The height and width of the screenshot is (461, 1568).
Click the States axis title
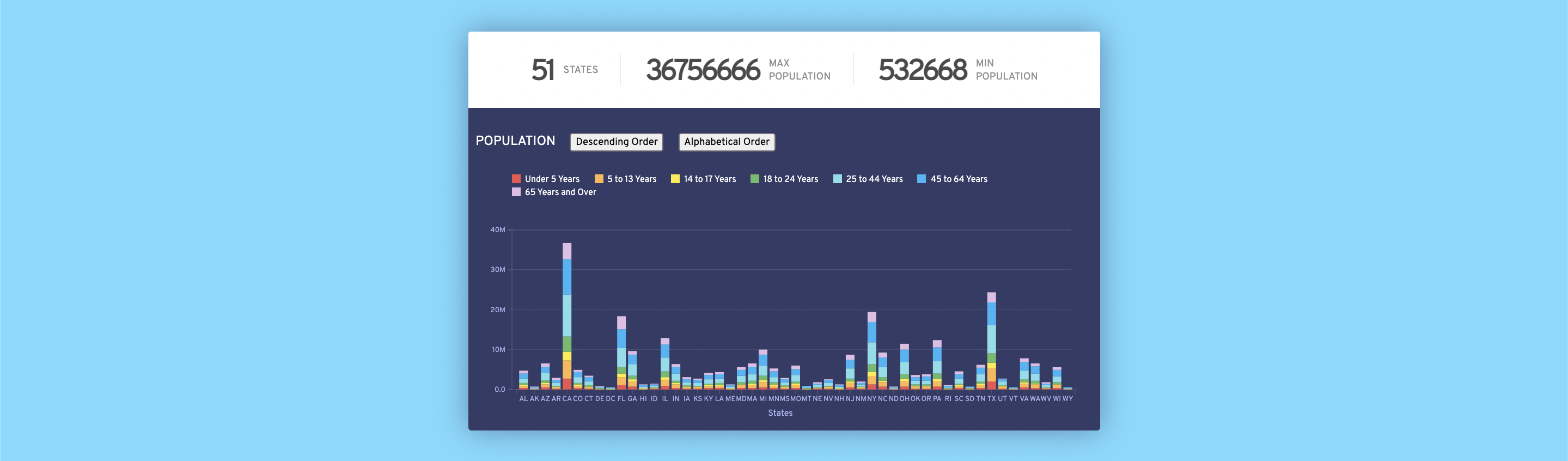tap(780, 413)
